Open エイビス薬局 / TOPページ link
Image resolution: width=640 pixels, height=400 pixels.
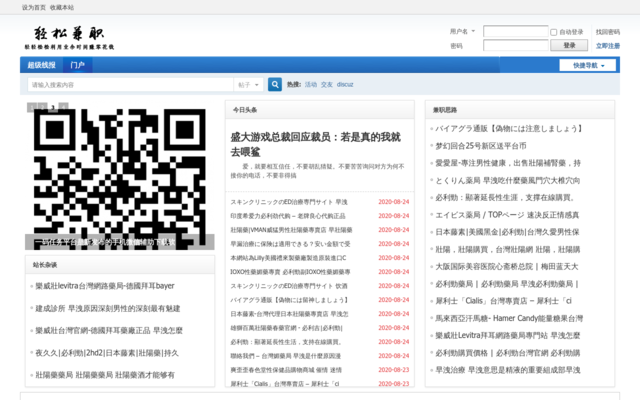pyautogui.click(x=507, y=215)
